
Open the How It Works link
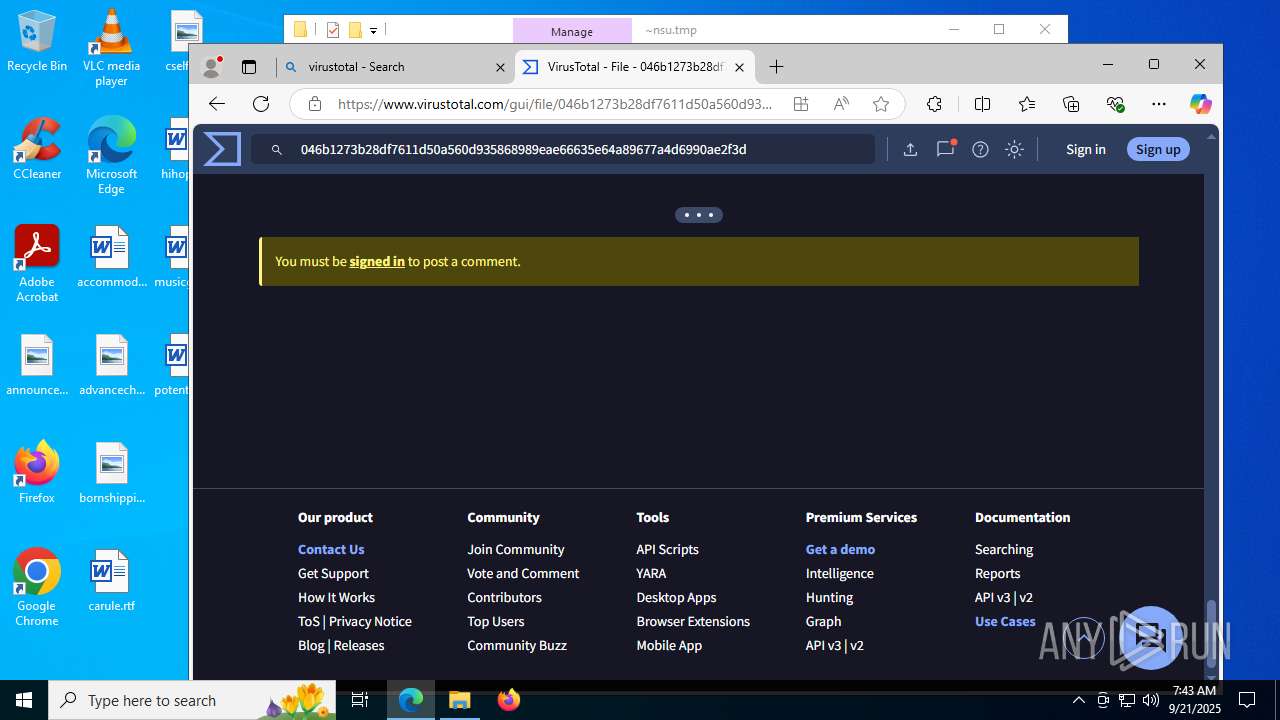336,597
